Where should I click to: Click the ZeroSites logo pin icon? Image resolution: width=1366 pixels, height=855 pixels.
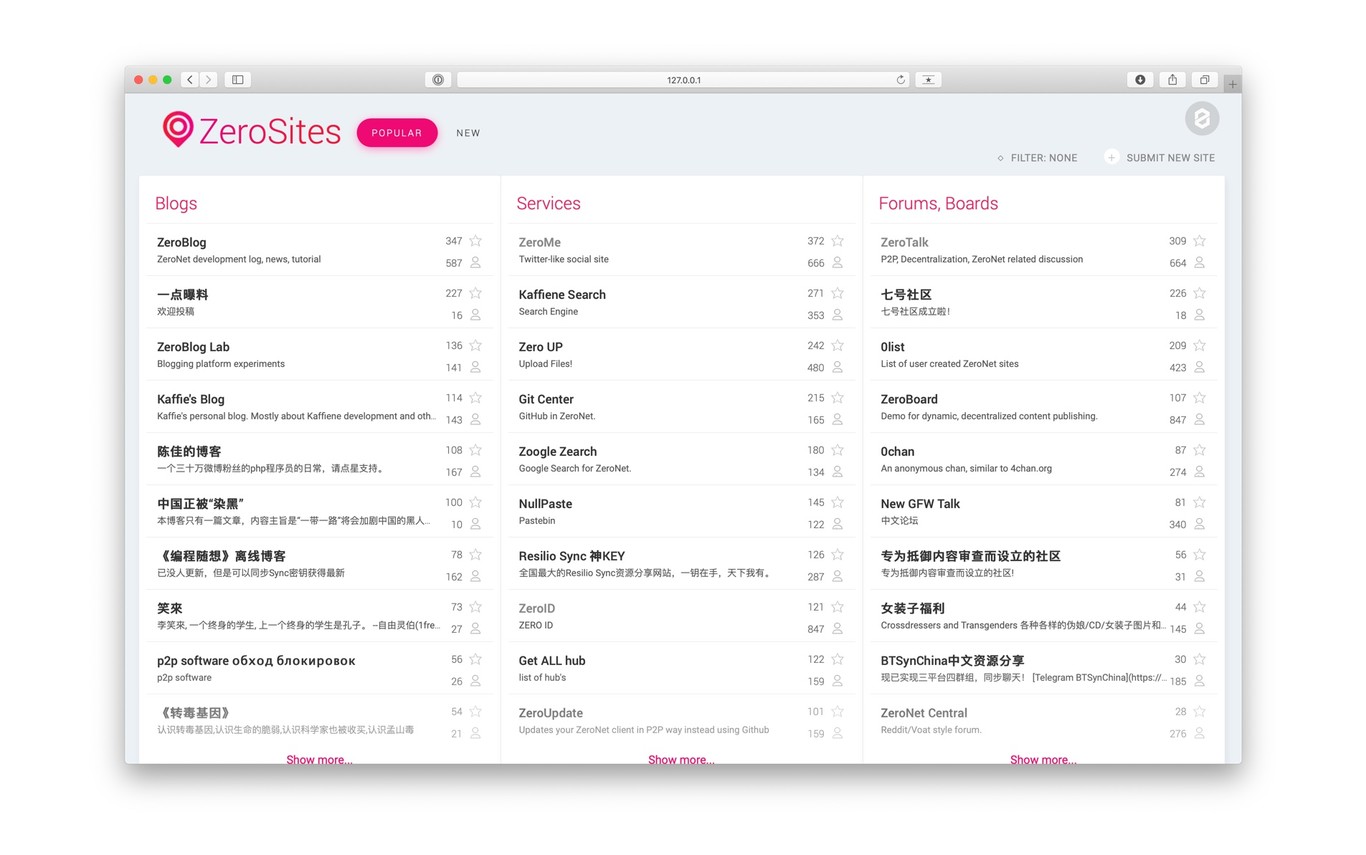[x=178, y=129]
